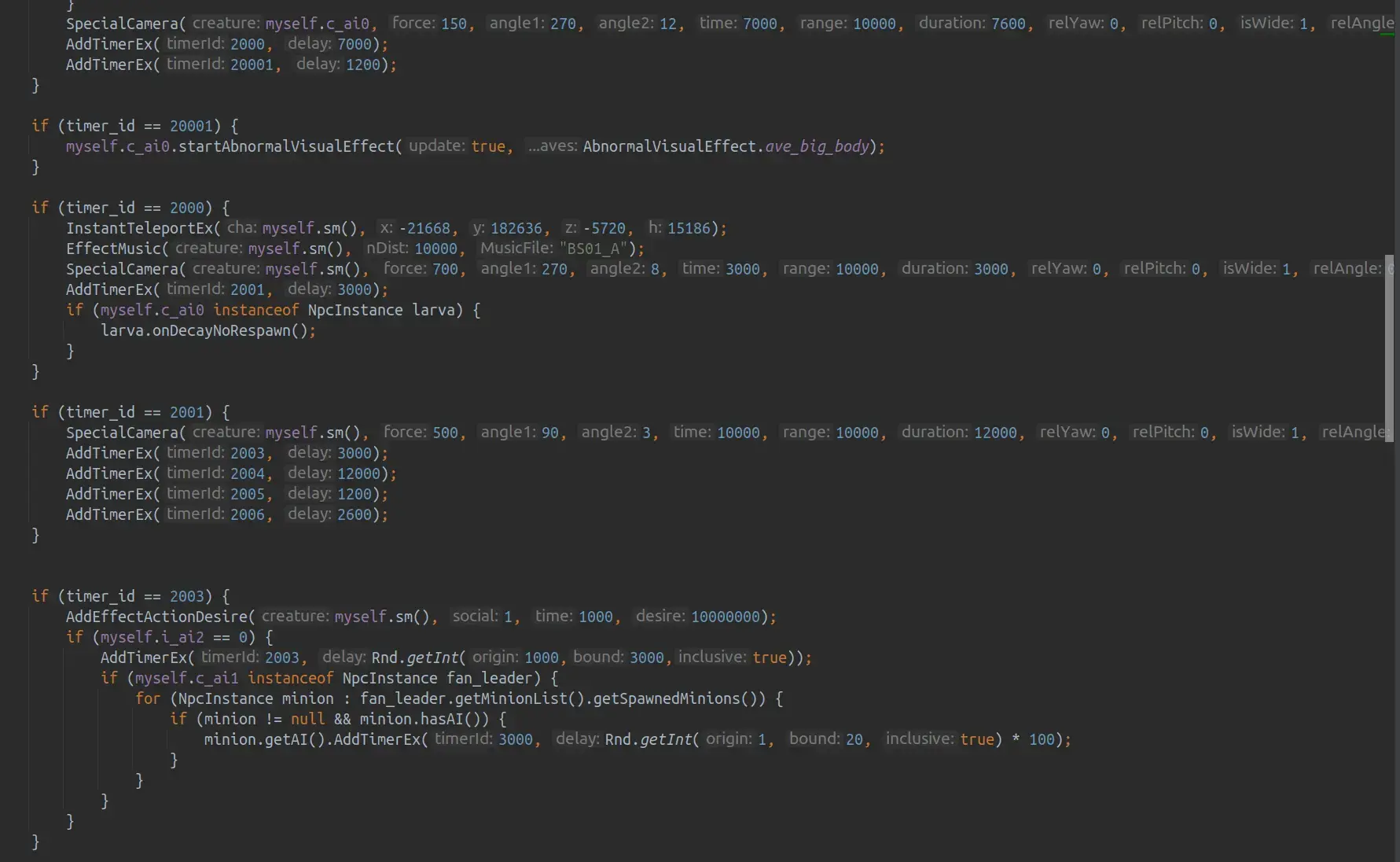Click the timer_id == 2003 condition
The image size is (1400, 862).
(135, 596)
